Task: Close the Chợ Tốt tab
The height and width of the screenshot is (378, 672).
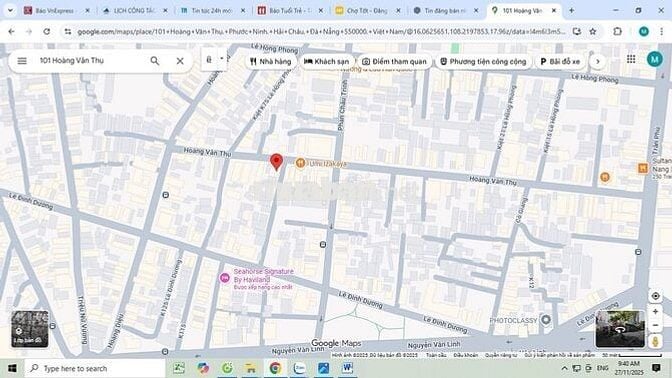Action: click(x=398, y=10)
